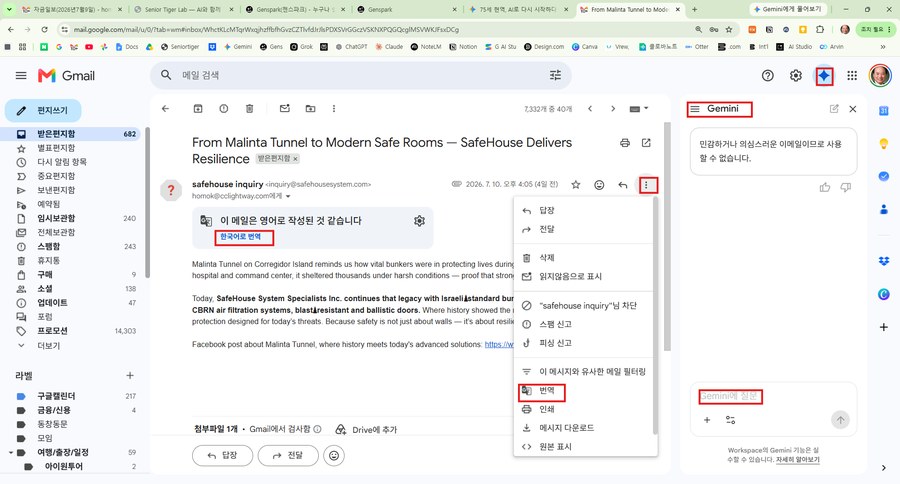
Task: Focus the Gemini question input field
Action: (773, 396)
